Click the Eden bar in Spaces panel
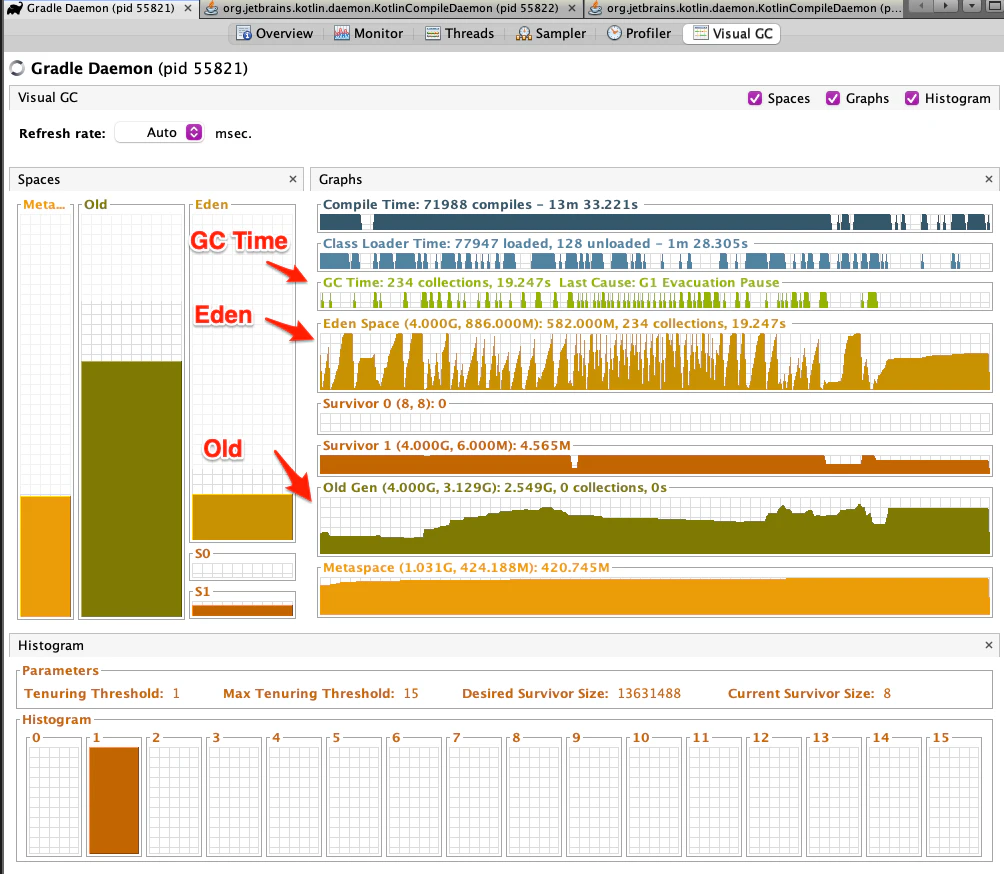The width and height of the screenshot is (1004, 874). 243,517
